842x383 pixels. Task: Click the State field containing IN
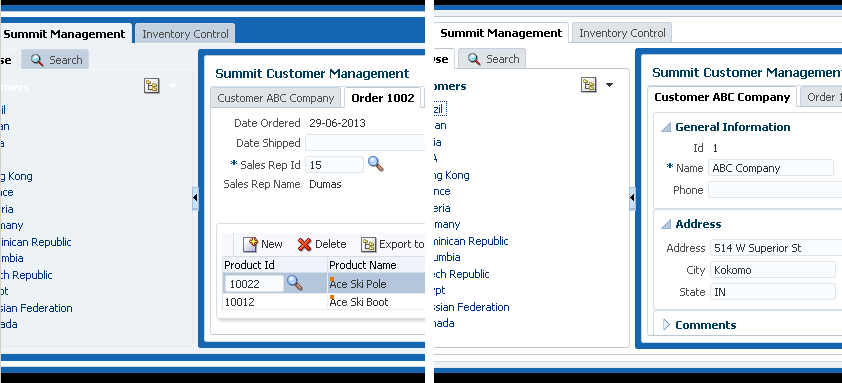(773, 292)
